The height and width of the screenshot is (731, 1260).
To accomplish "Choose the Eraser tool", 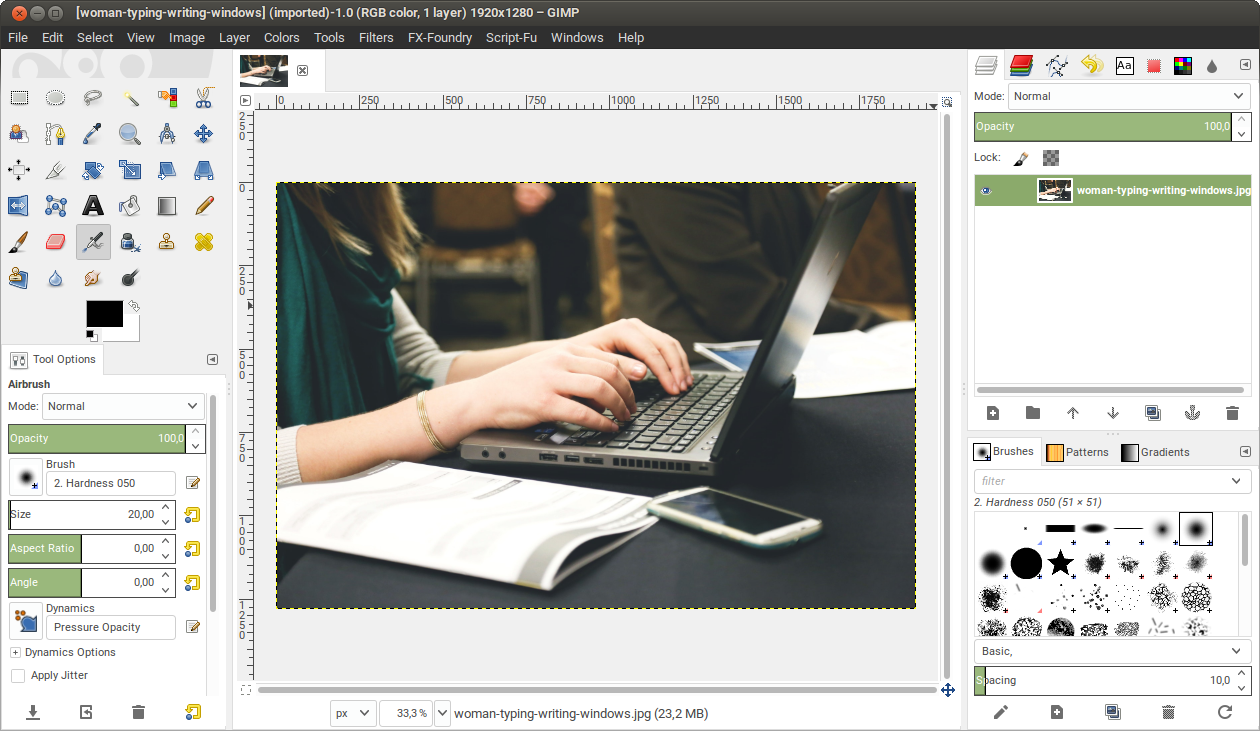I will tap(55, 241).
